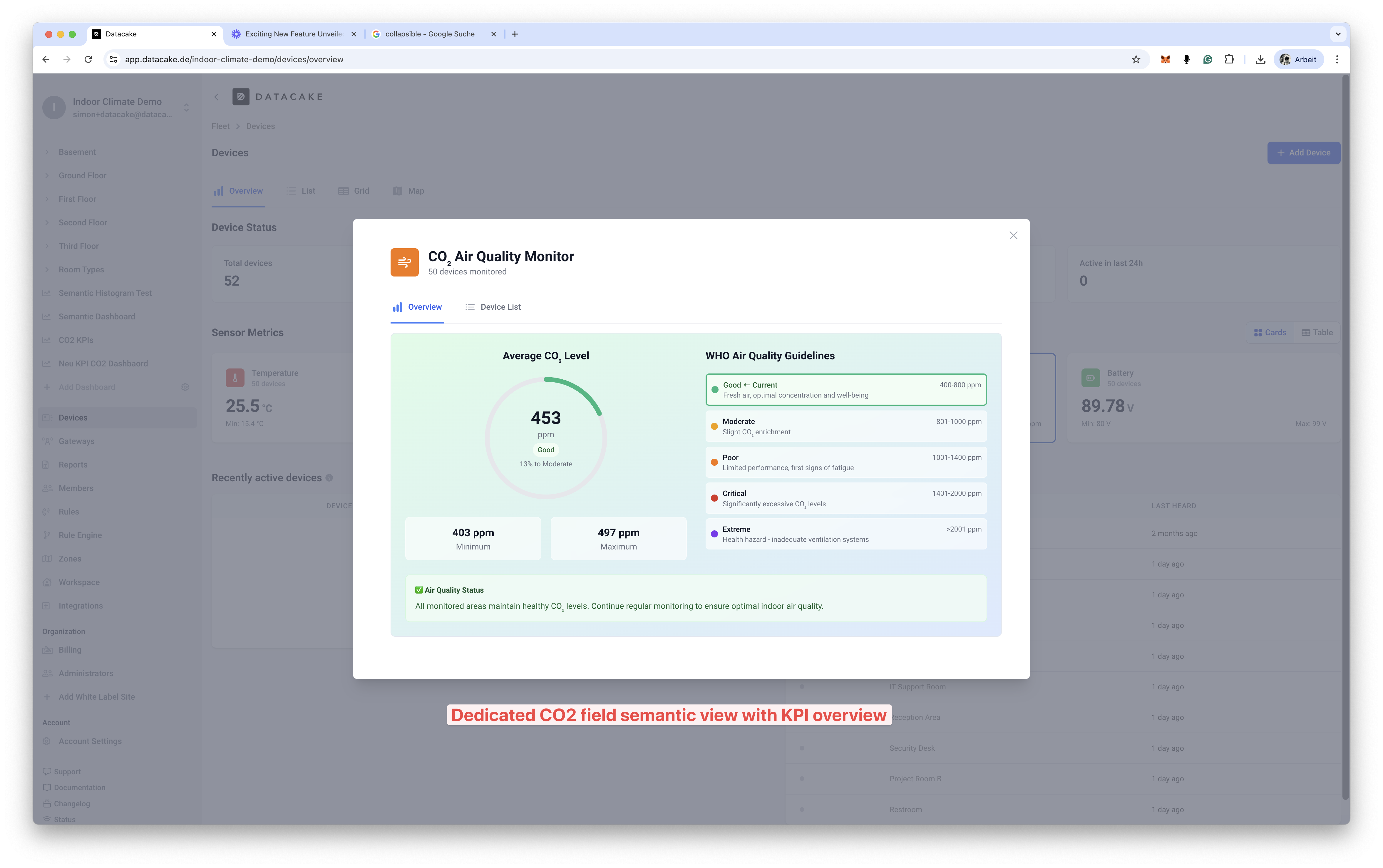The height and width of the screenshot is (868, 1383).
Task: Reload the page
Action: click(x=88, y=59)
